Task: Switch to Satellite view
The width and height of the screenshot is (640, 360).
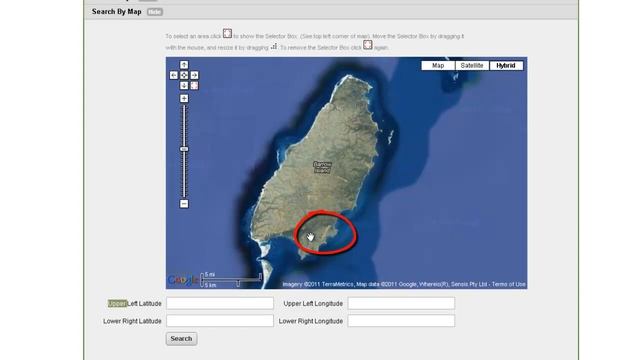Action: coord(472,65)
